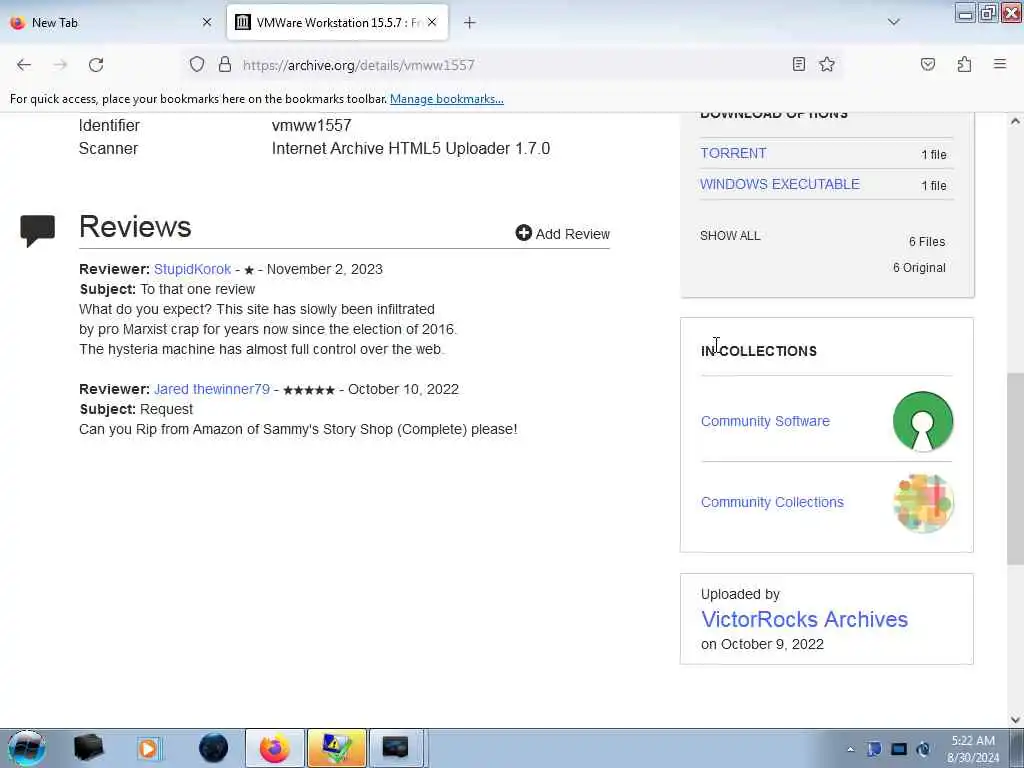1024x768 pixels.
Task: Show hidden system tray icons
Action: tap(850, 749)
